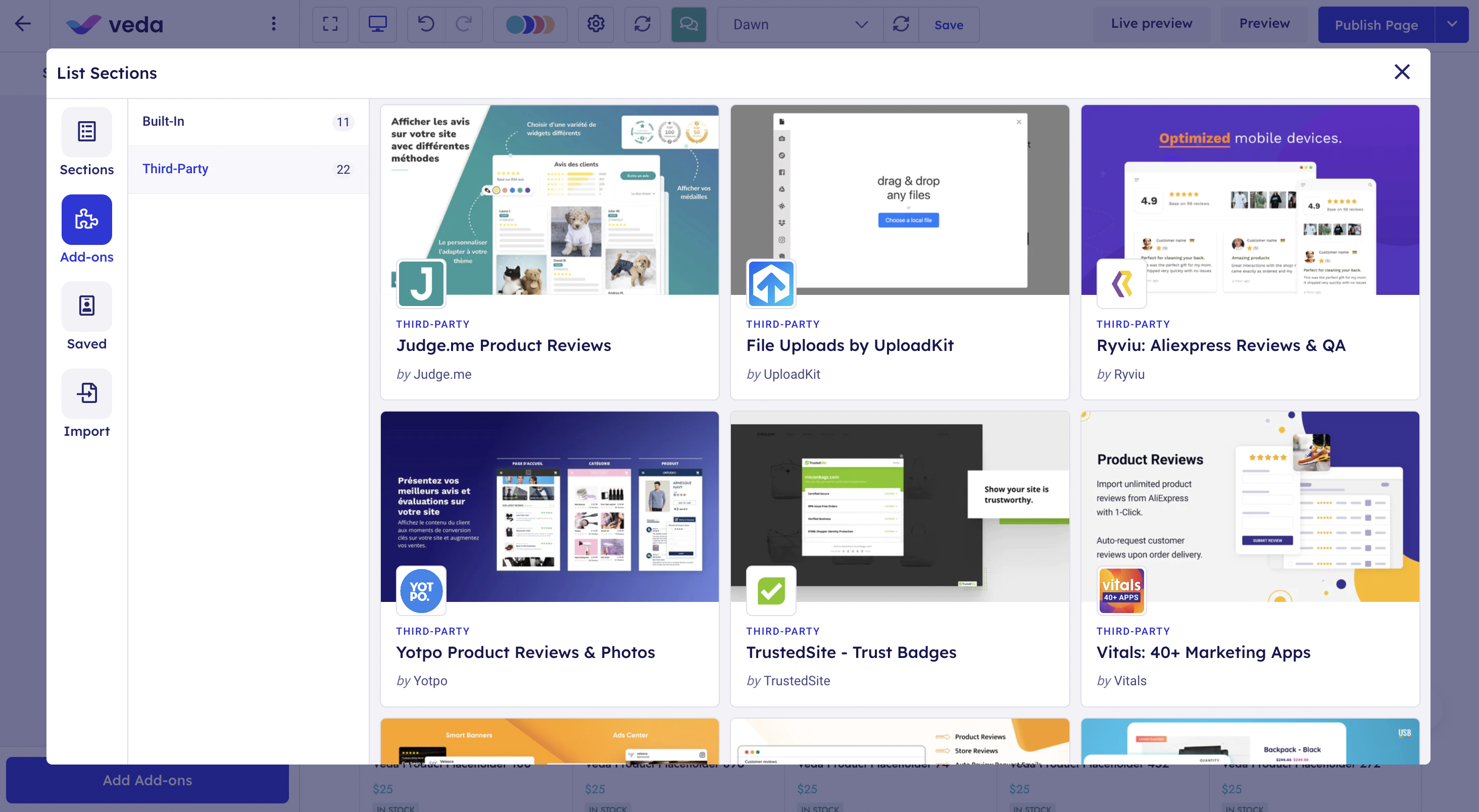The width and height of the screenshot is (1479, 812).
Task: Toggle the chat comments button
Action: click(688, 24)
